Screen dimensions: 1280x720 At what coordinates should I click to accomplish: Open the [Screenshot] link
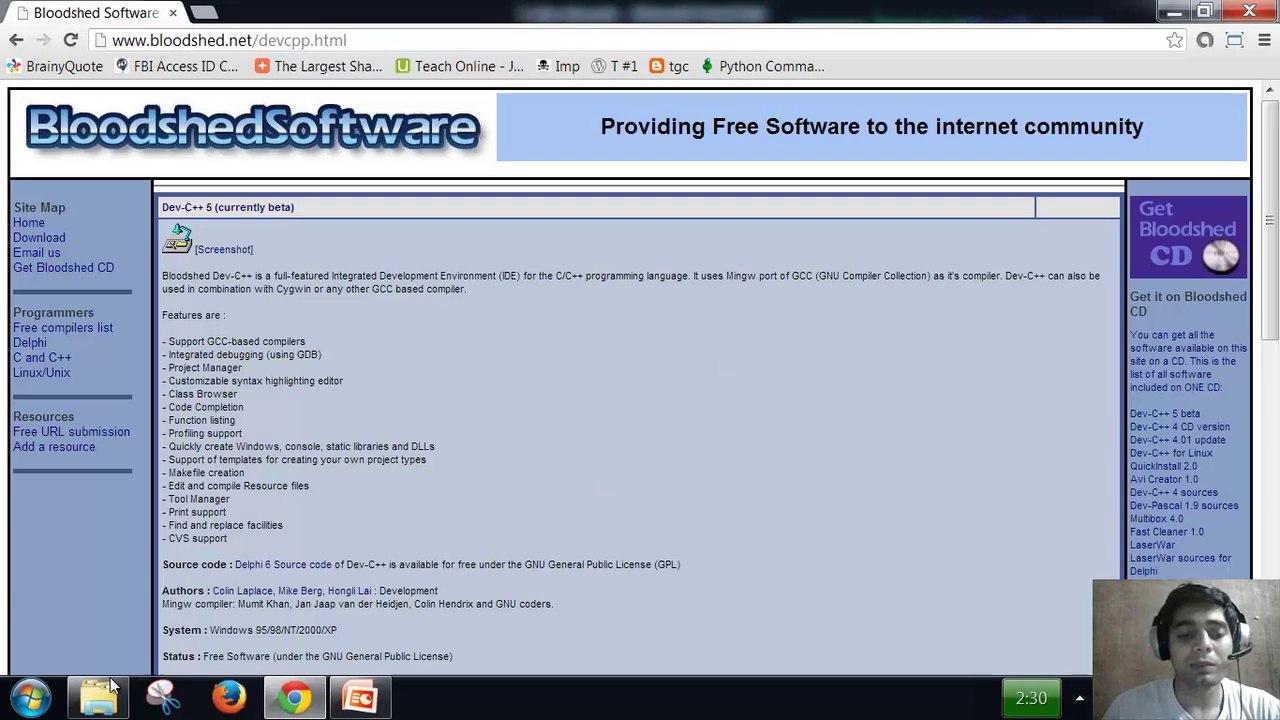click(x=224, y=249)
